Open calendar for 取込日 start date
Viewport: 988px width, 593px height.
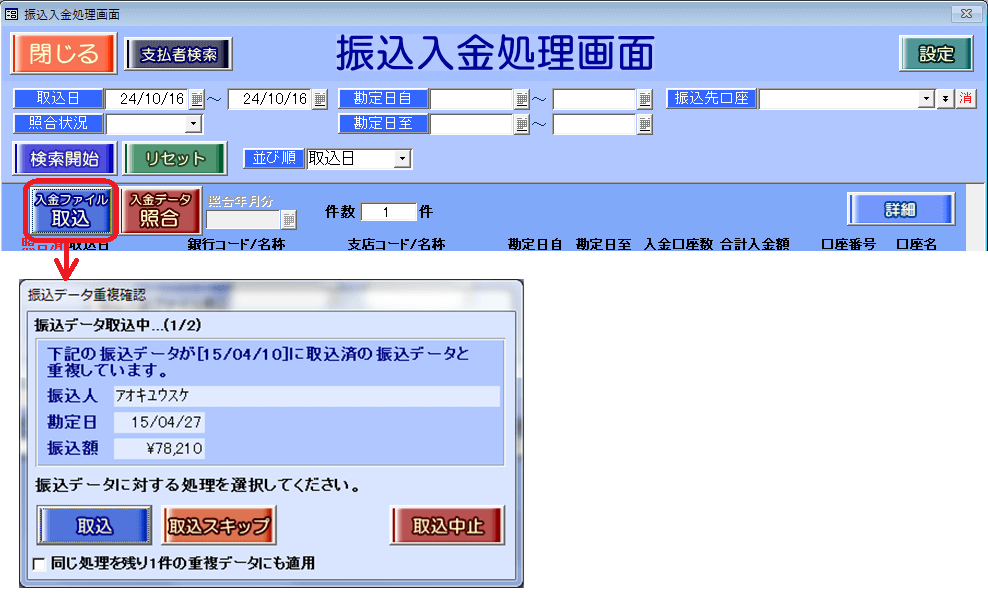click(x=197, y=99)
